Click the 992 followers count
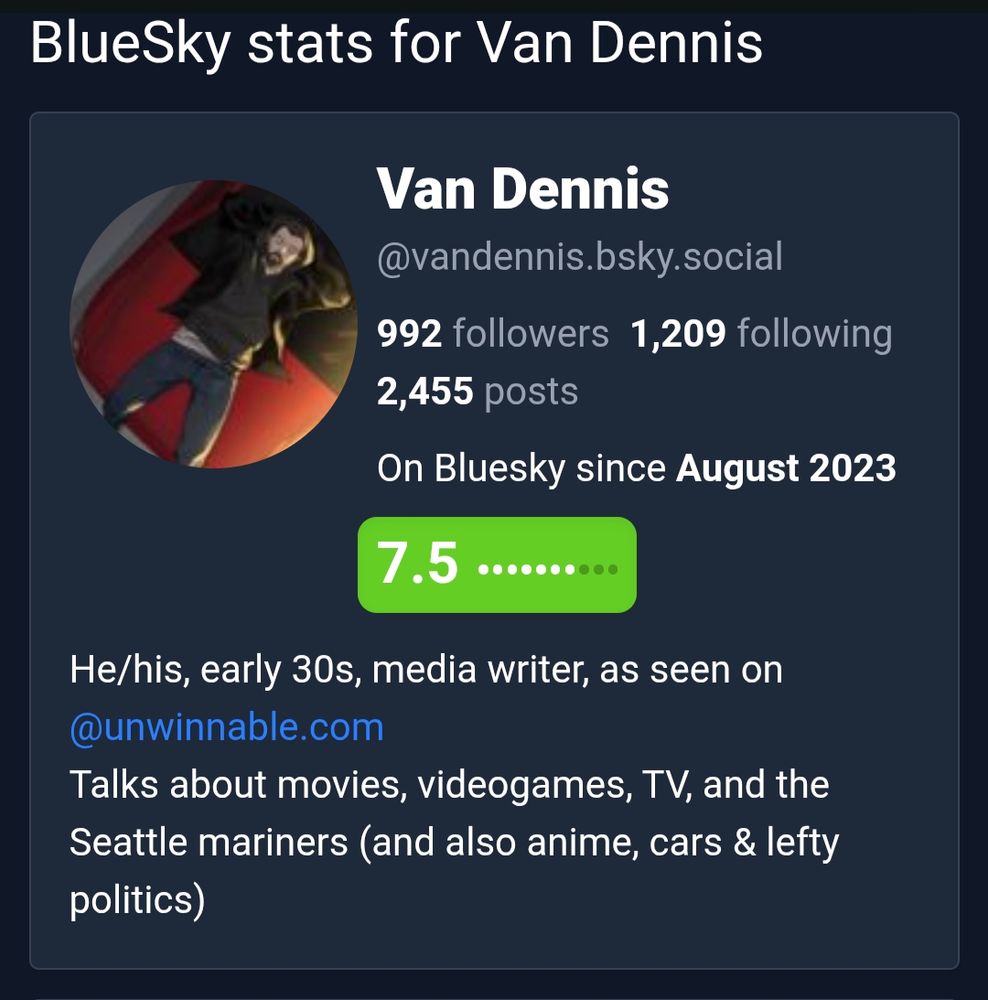The width and height of the screenshot is (988, 1000). [x=409, y=334]
